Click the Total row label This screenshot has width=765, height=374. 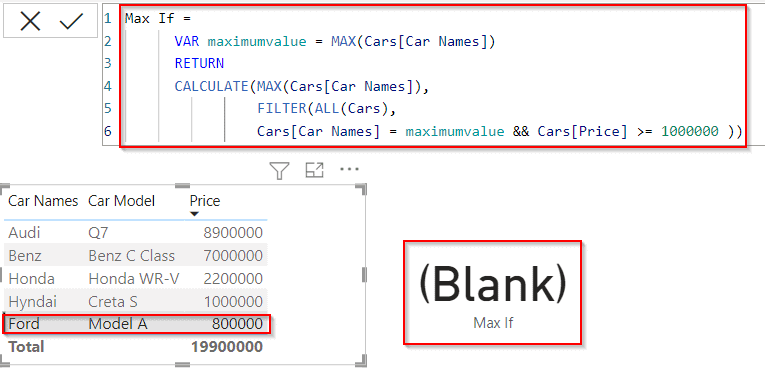pos(26,347)
